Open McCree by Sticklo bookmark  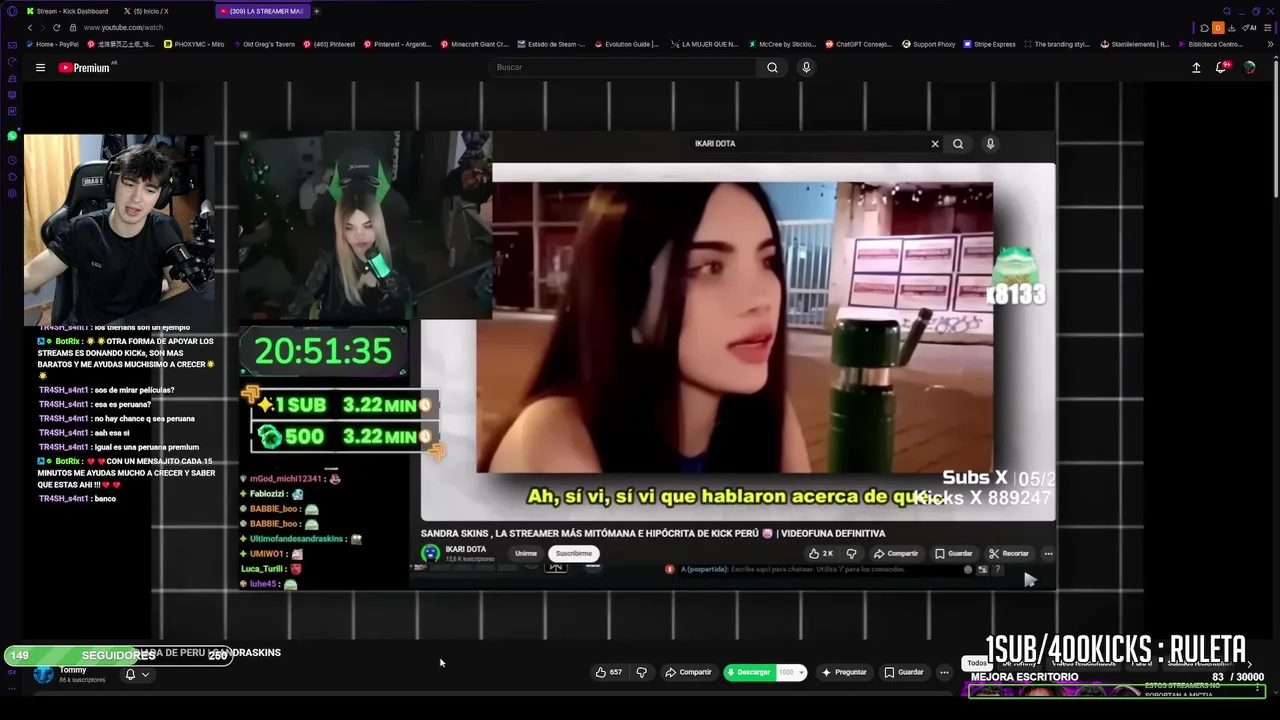pyautogui.click(x=782, y=44)
